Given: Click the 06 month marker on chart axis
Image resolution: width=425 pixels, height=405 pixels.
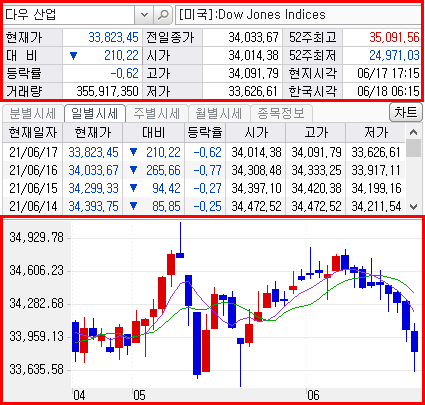Looking at the screenshot, I should 313,396.
